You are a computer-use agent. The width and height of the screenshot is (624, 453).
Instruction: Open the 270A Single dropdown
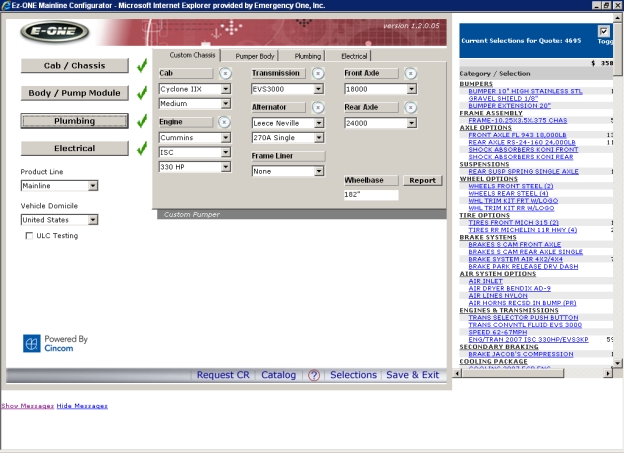pos(319,138)
